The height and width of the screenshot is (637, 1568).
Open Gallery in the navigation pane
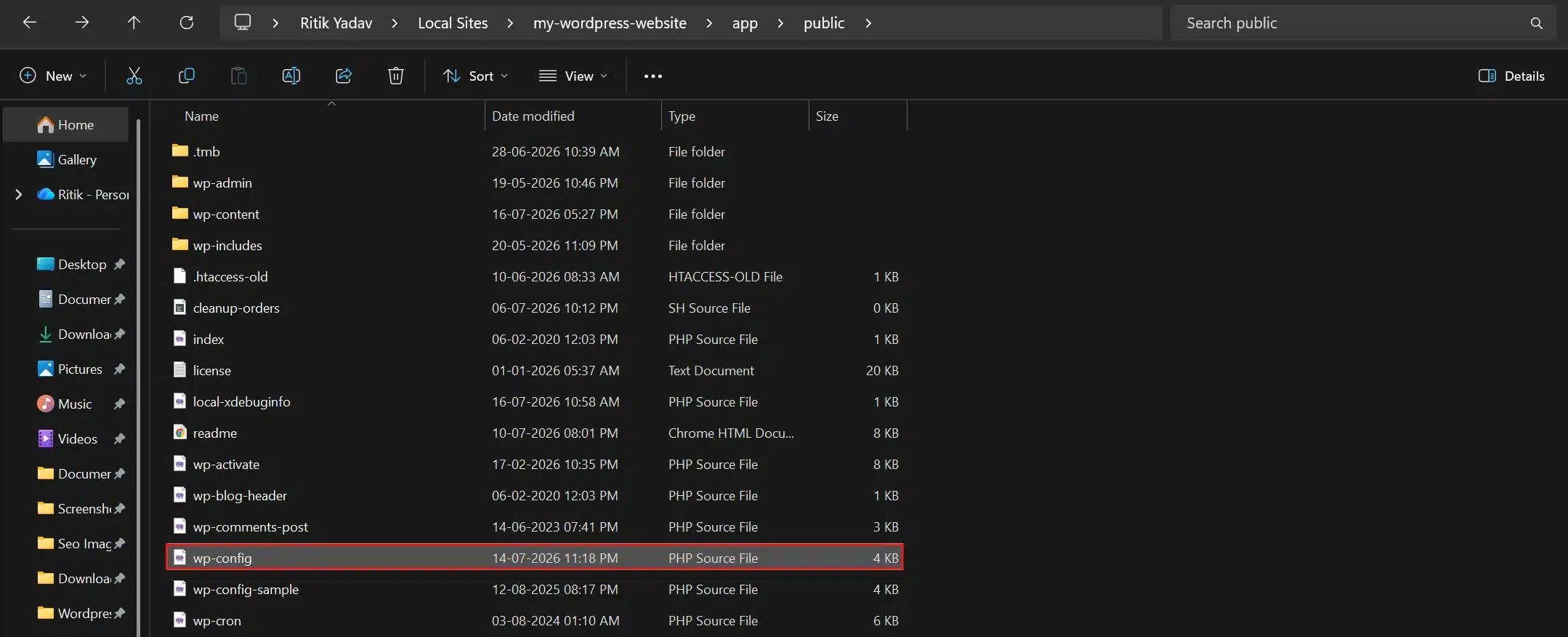65,159
